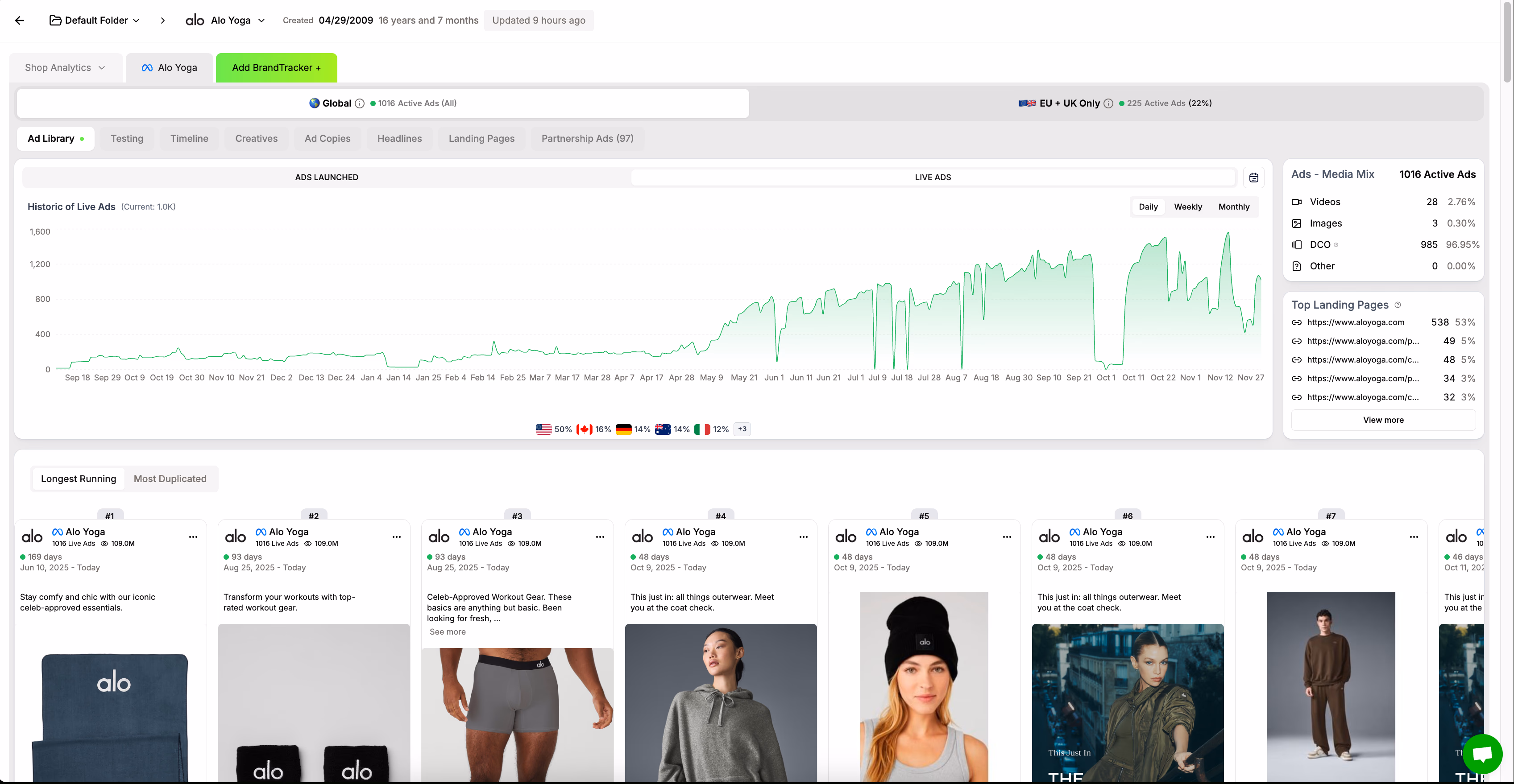
Task: Click the Add BrandTracker button
Action: point(276,67)
